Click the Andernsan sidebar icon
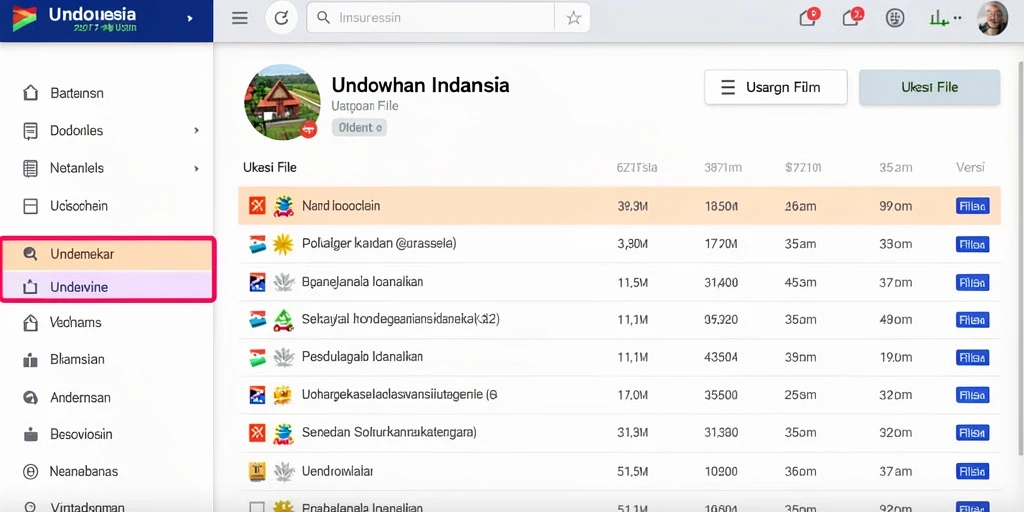The image size is (1024, 512). pos(30,397)
